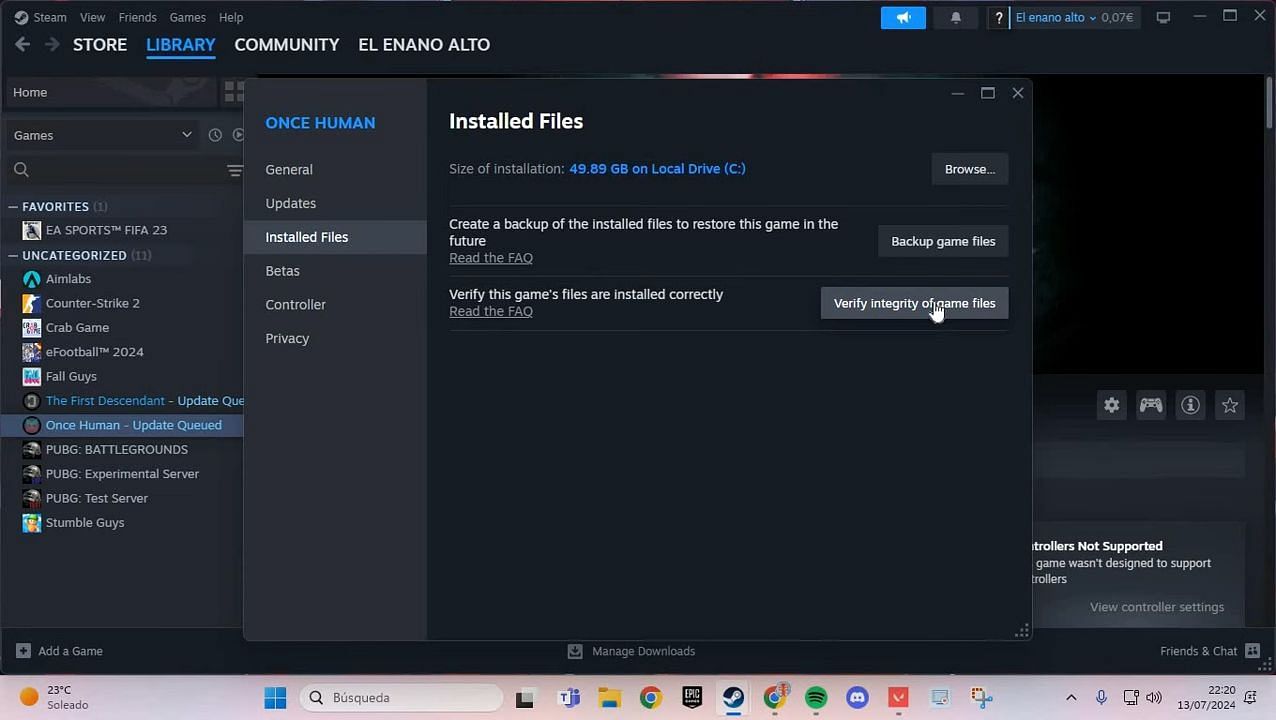Click Stumble Guys game icon
Screen dimensions: 1276x720
tap(32, 522)
